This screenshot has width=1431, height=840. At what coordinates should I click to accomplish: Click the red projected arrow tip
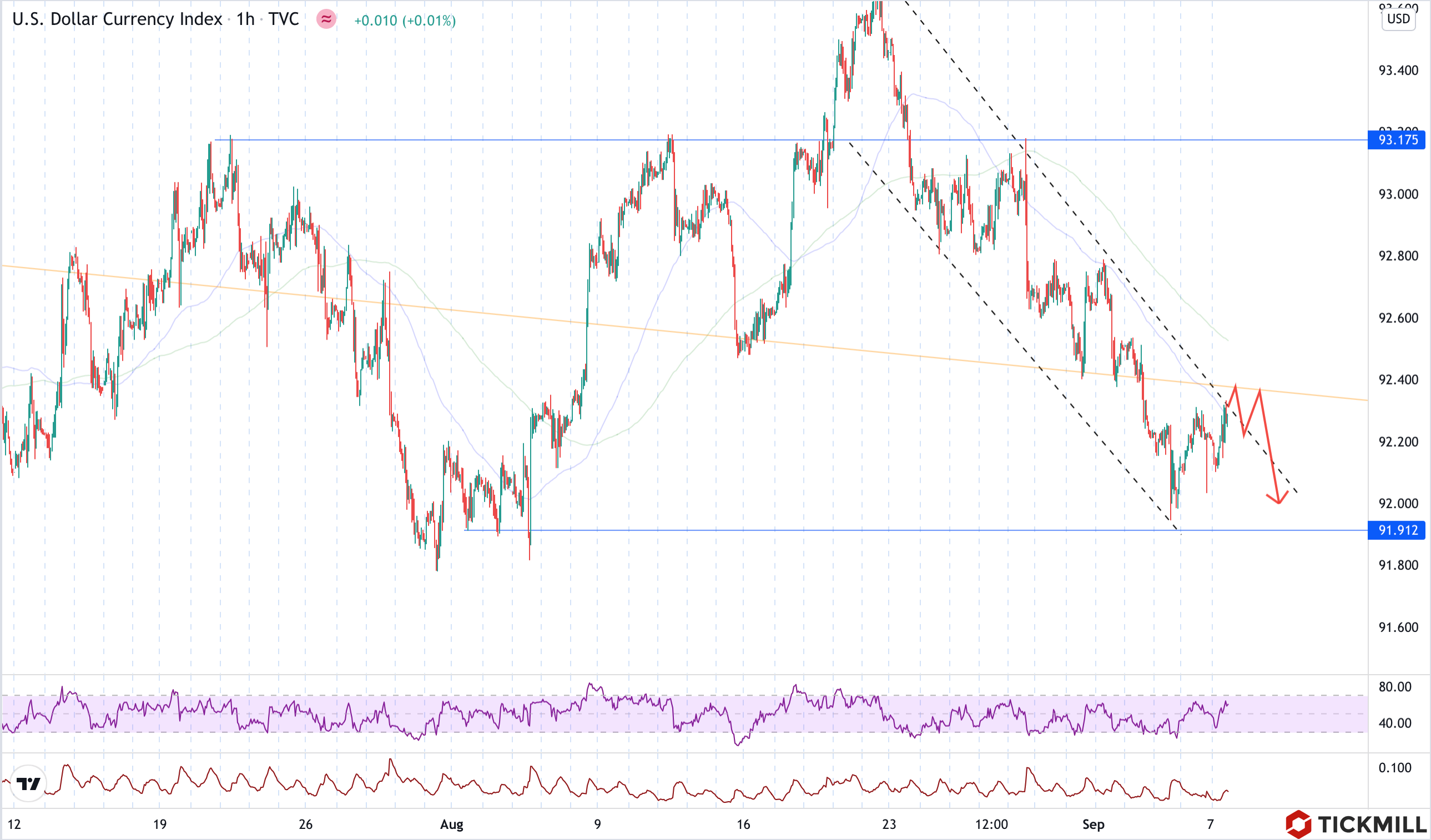point(1278,502)
